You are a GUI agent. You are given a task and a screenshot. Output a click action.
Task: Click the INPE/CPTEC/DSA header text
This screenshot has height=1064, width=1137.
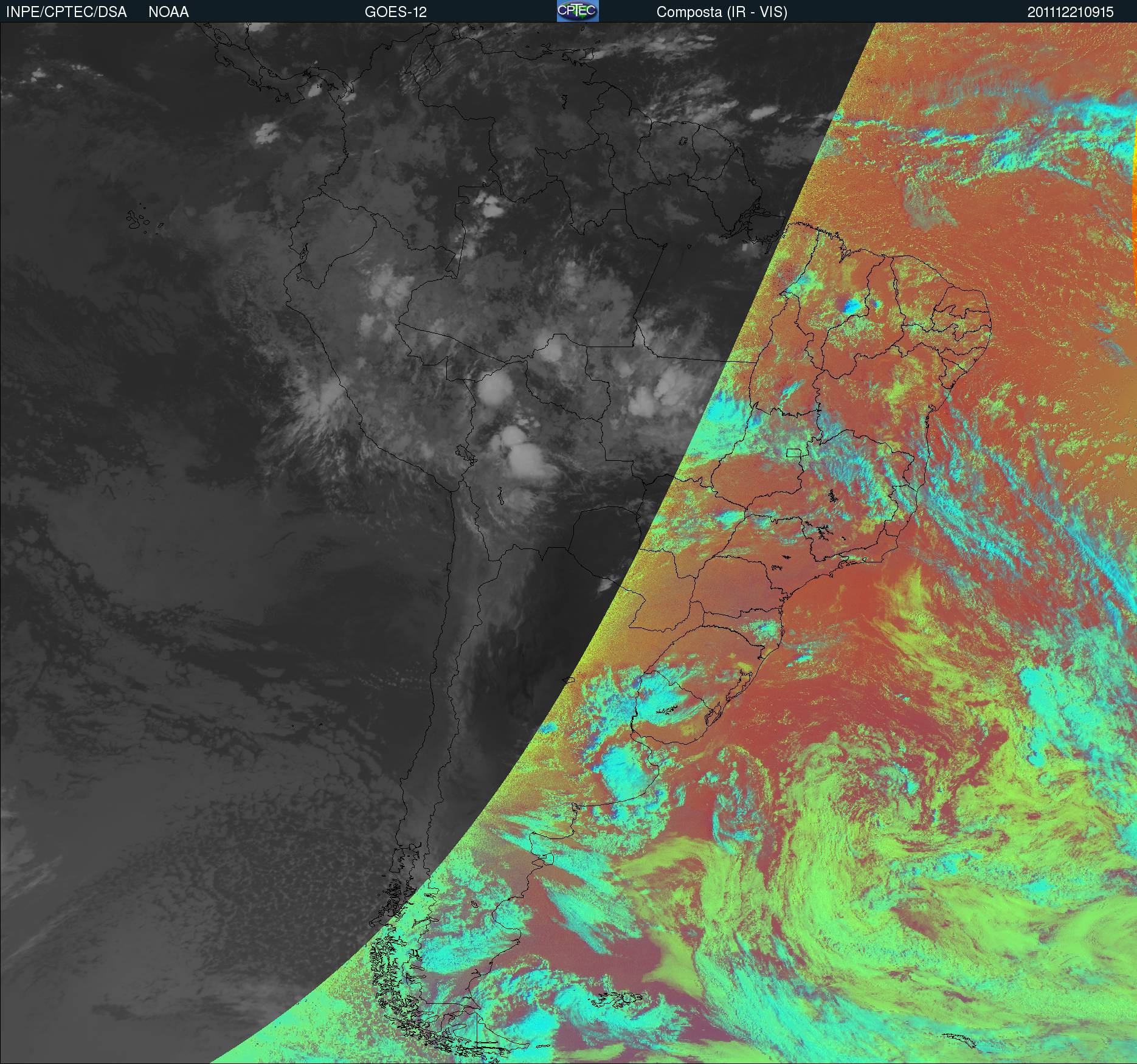pyautogui.click(x=67, y=12)
